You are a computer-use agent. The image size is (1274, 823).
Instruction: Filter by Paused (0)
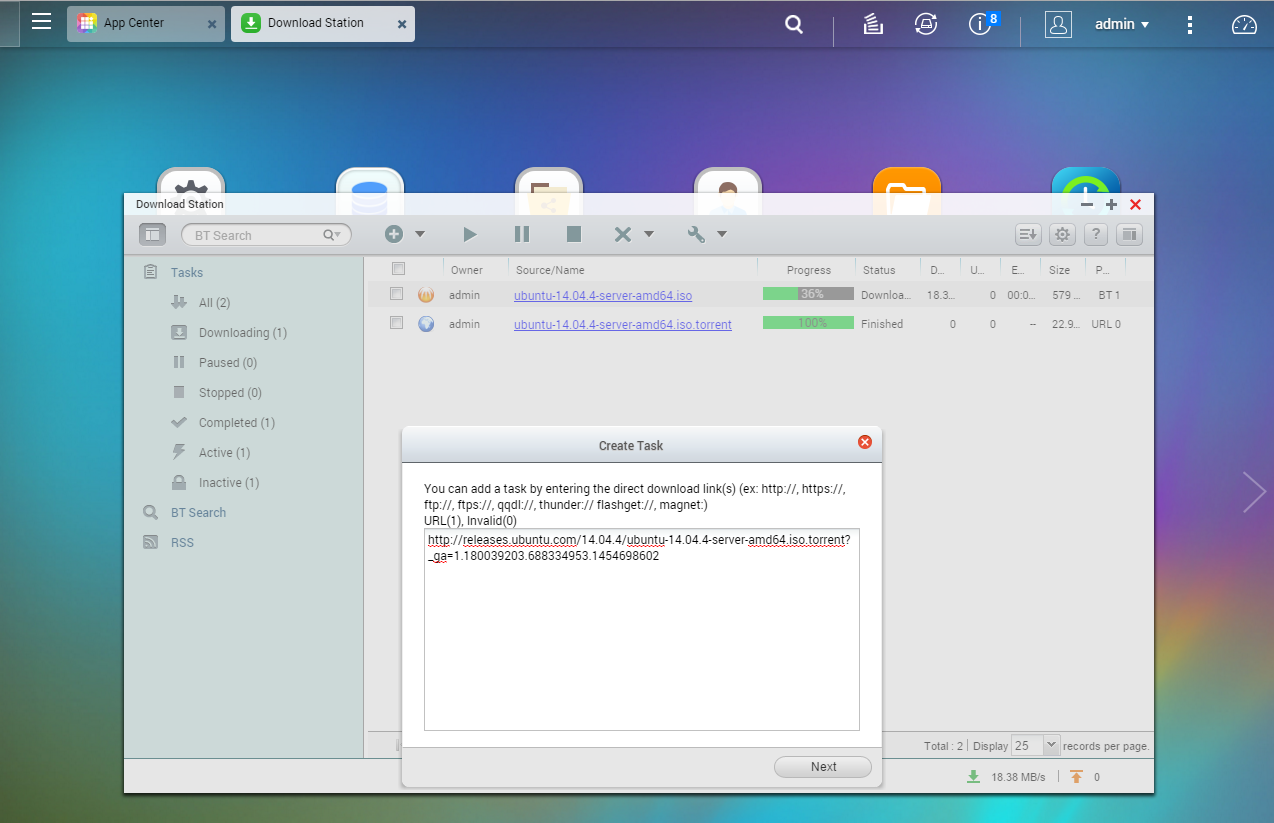(x=227, y=362)
